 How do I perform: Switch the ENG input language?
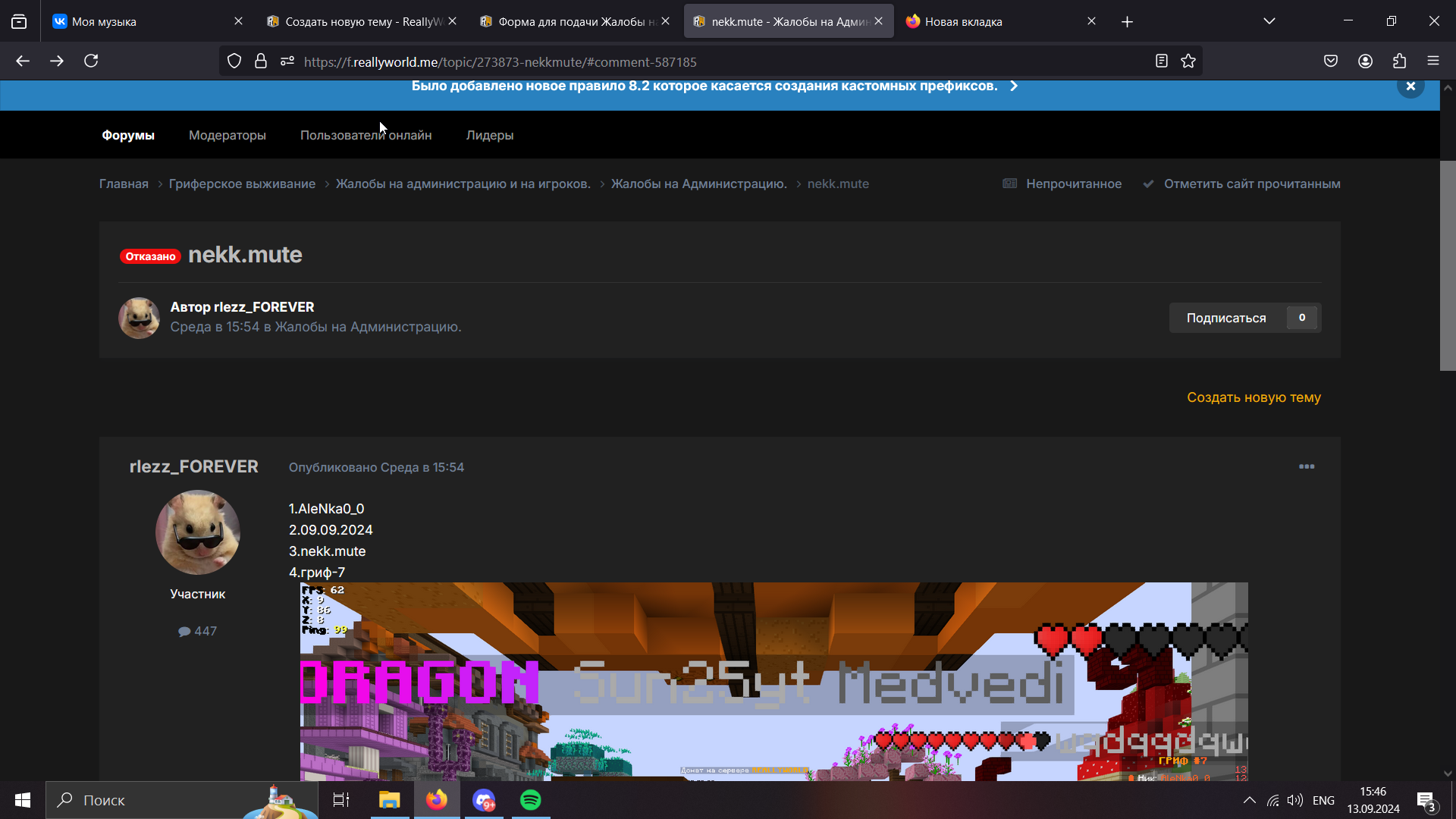pos(1323,800)
